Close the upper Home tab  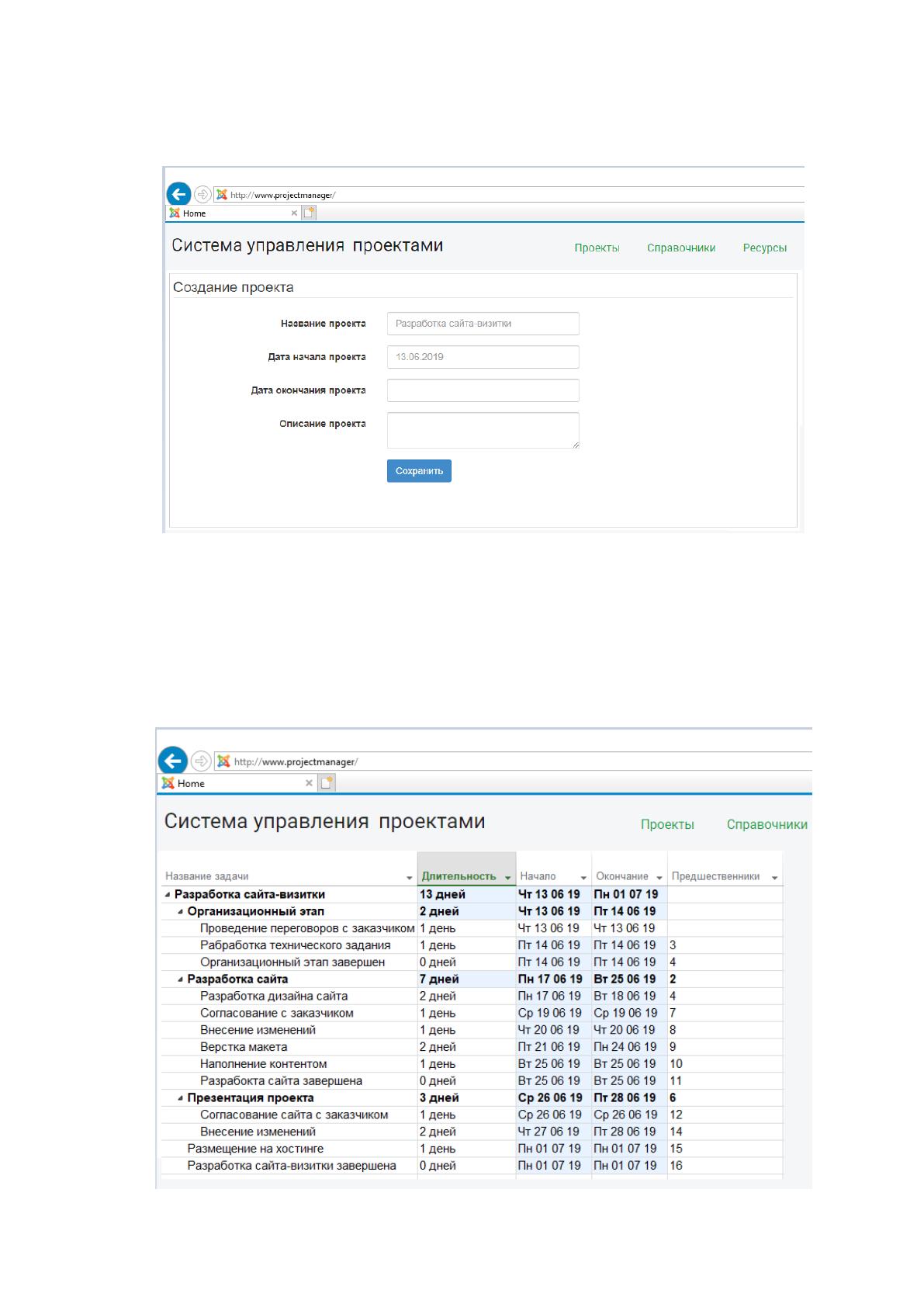pos(294,213)
